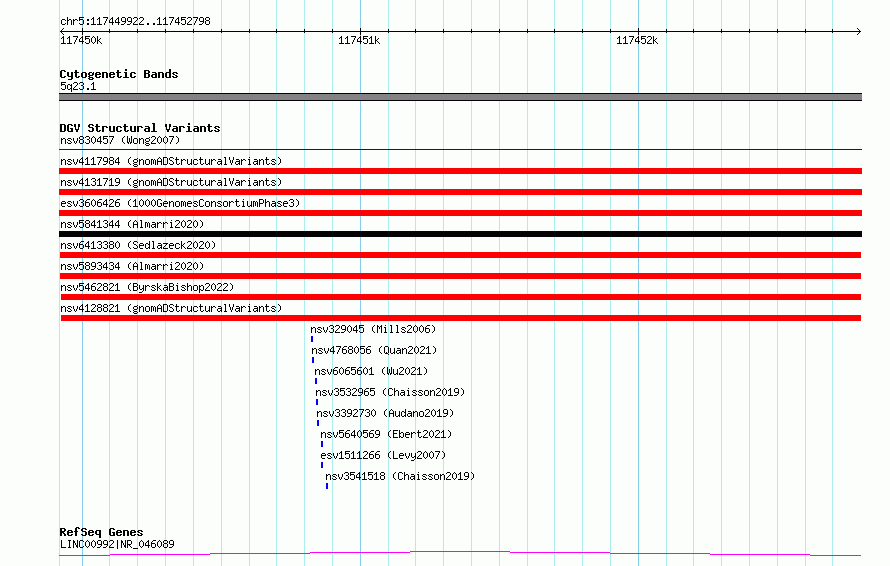Click the 117450k ruler label
The height and width of the screenshot is (566, 890).
(81, 40)
